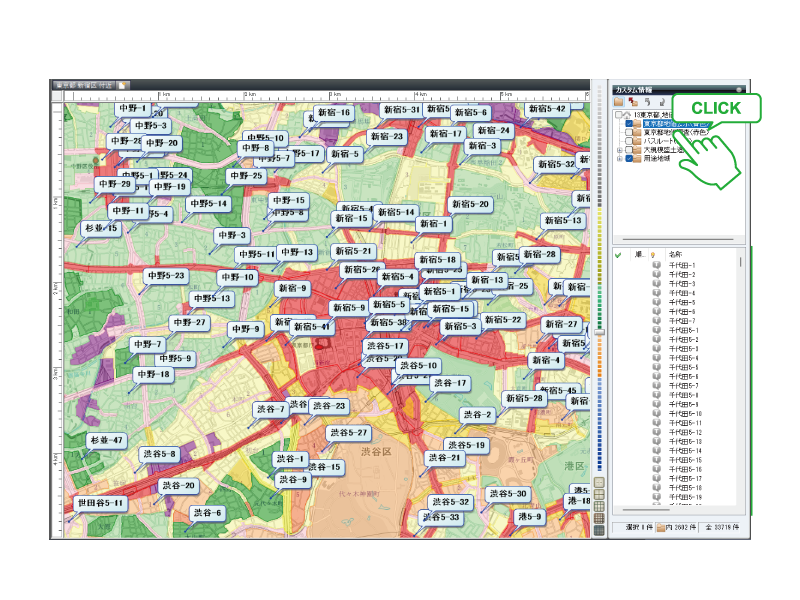Expand the 大規模盛土 tree node

[x=620, y=150]
